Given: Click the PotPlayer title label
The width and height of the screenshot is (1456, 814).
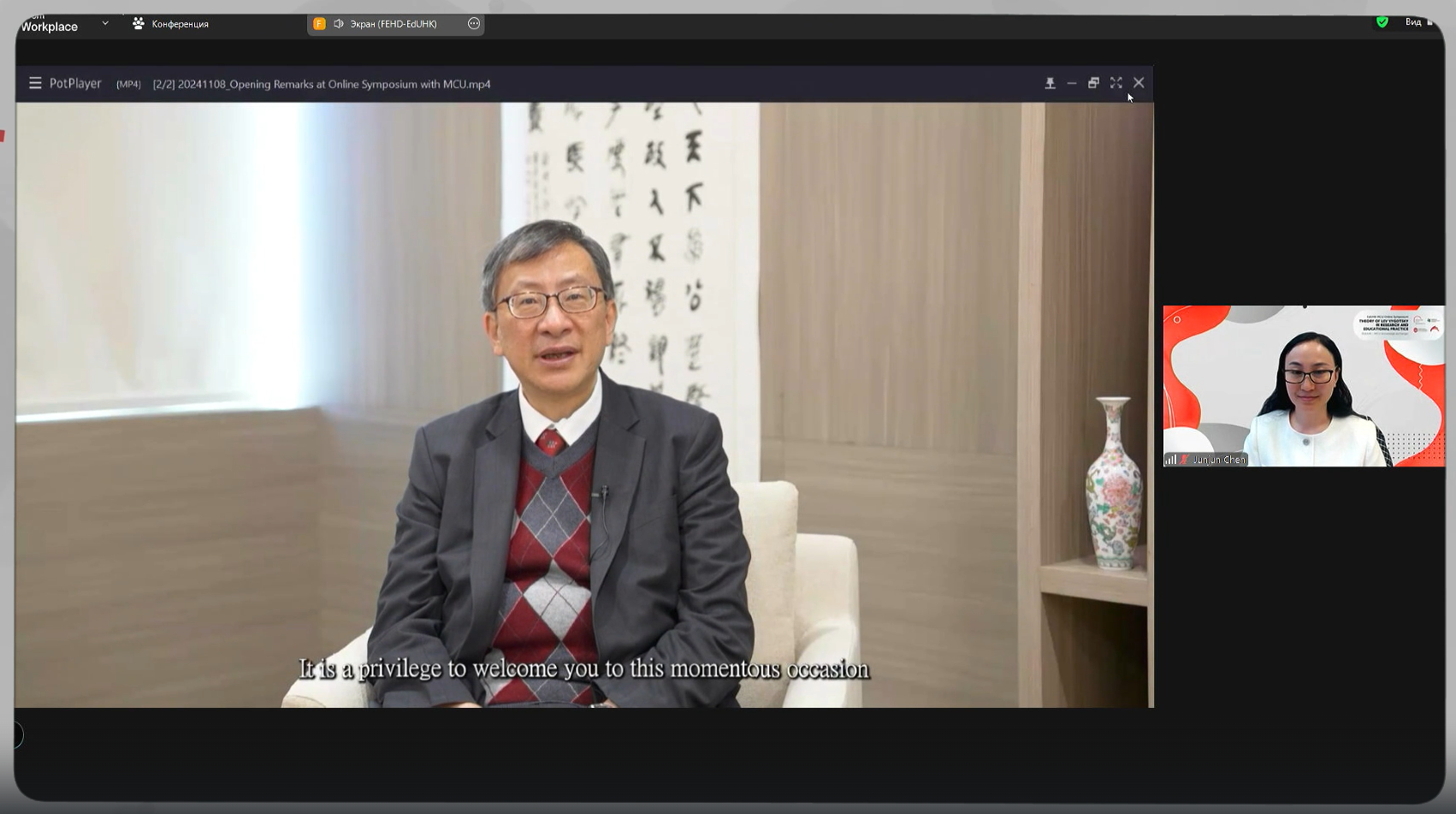Looking at the screenshot, I should point(75,83).
